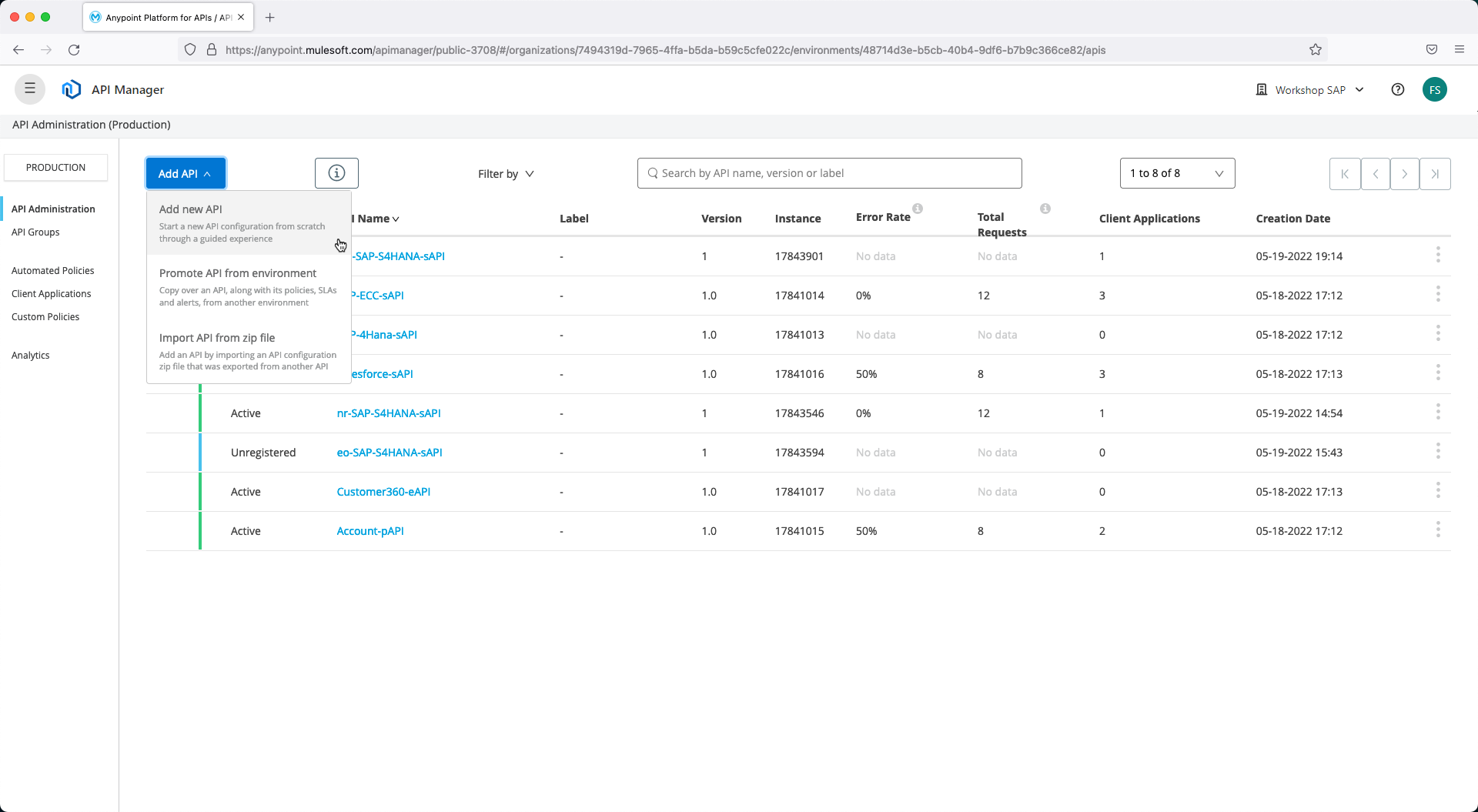Image resolution: width=1478 pixels, height=812 pixels.
Task: Click the Unregistered status text
Action: [x=263, y=453]
